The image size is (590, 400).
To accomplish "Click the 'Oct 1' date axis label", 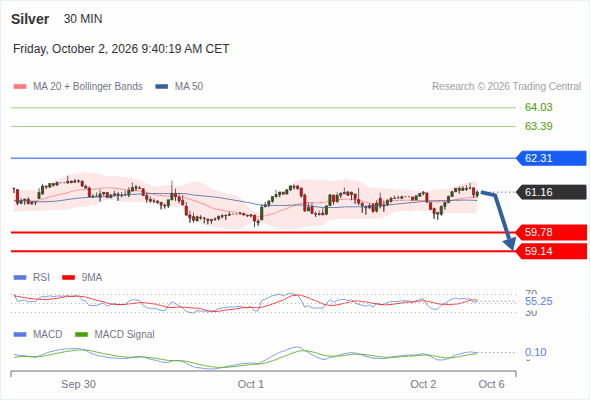I will click(x=251, y=384).
